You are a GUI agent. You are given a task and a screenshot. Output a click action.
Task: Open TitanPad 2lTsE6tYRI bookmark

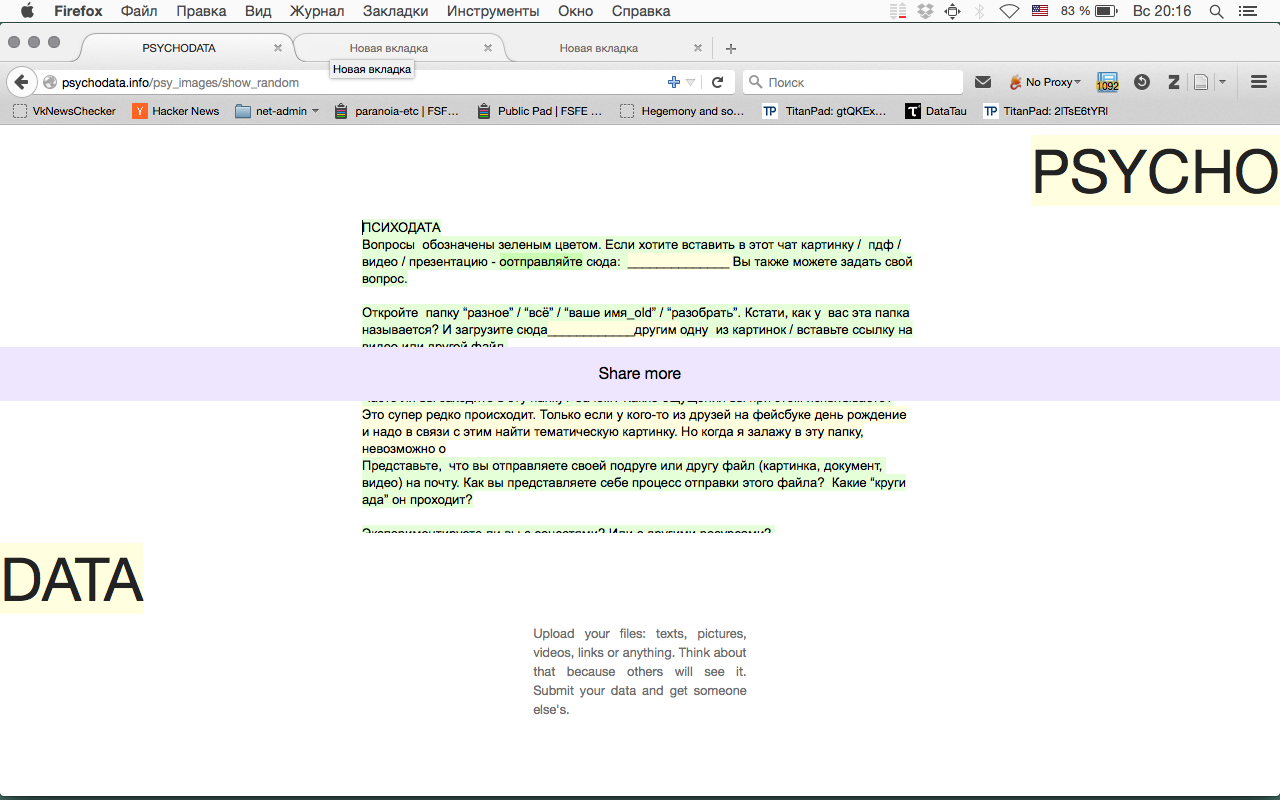(1046, 111)
